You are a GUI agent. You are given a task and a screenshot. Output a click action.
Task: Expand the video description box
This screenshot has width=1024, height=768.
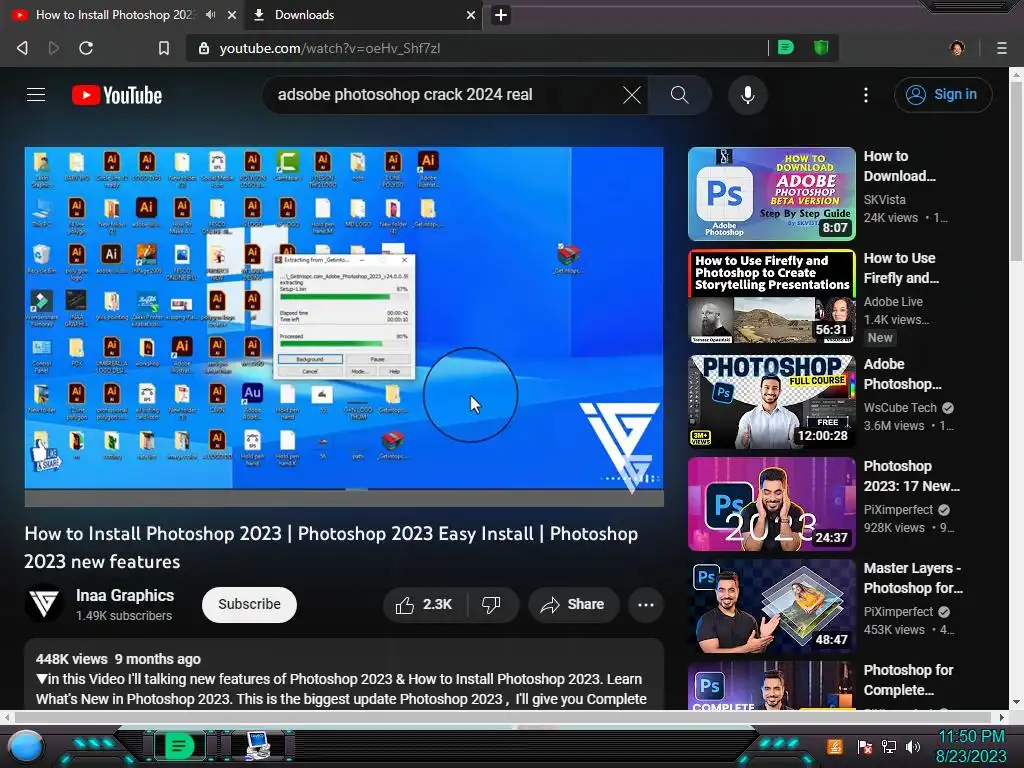click(344, 676)
